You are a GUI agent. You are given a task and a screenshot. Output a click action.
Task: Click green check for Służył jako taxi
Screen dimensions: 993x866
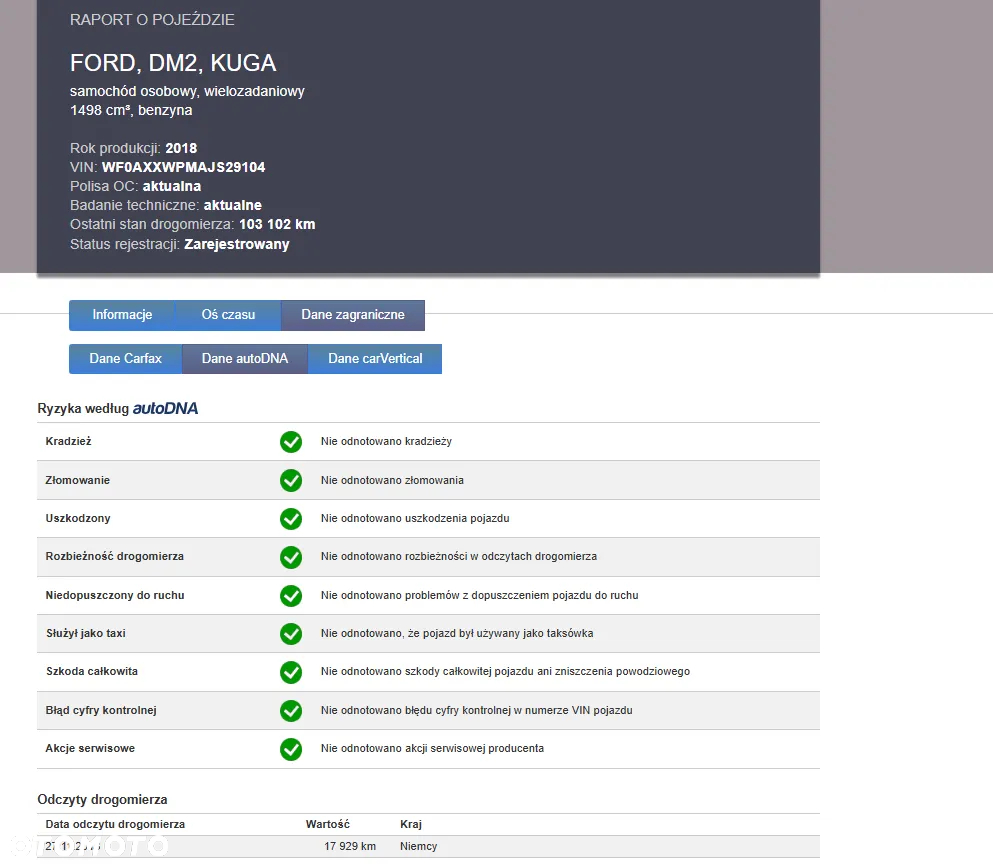[291, 634]
